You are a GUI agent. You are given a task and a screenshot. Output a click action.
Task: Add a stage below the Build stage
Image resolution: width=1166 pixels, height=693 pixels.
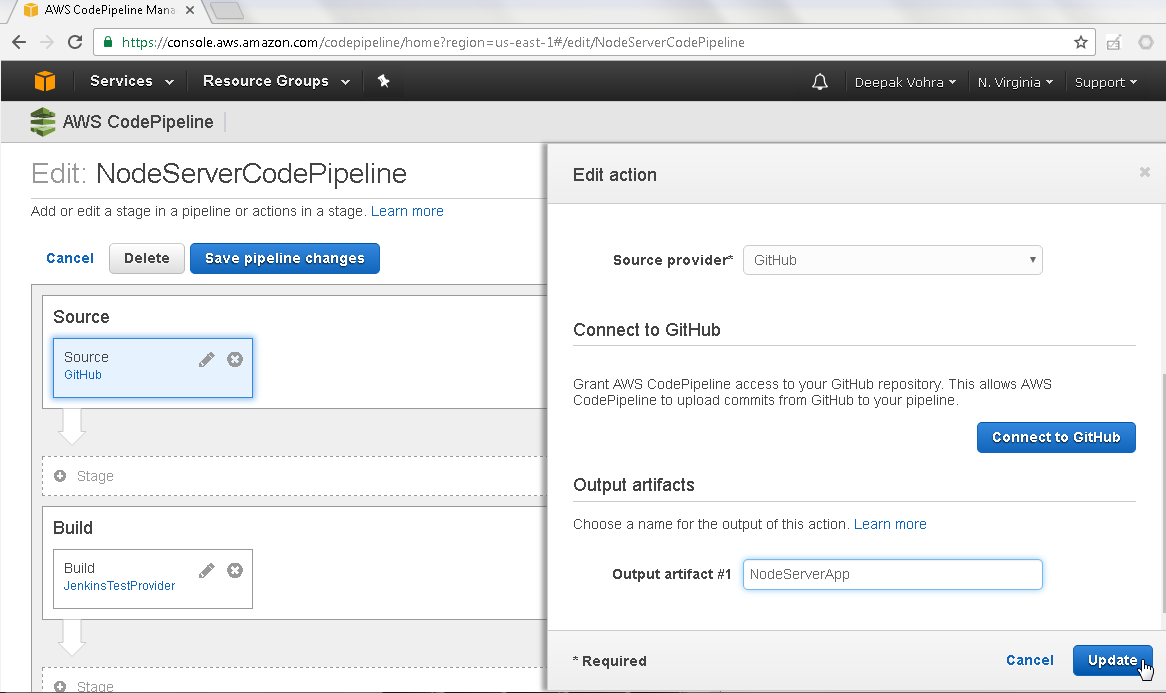point(294,680)
